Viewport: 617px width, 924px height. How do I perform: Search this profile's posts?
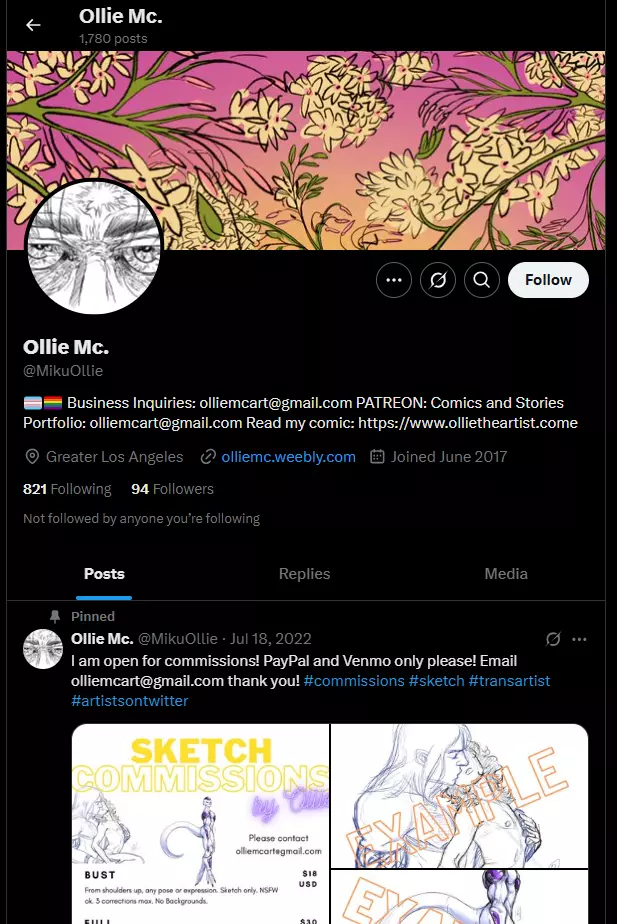(481, 280)
